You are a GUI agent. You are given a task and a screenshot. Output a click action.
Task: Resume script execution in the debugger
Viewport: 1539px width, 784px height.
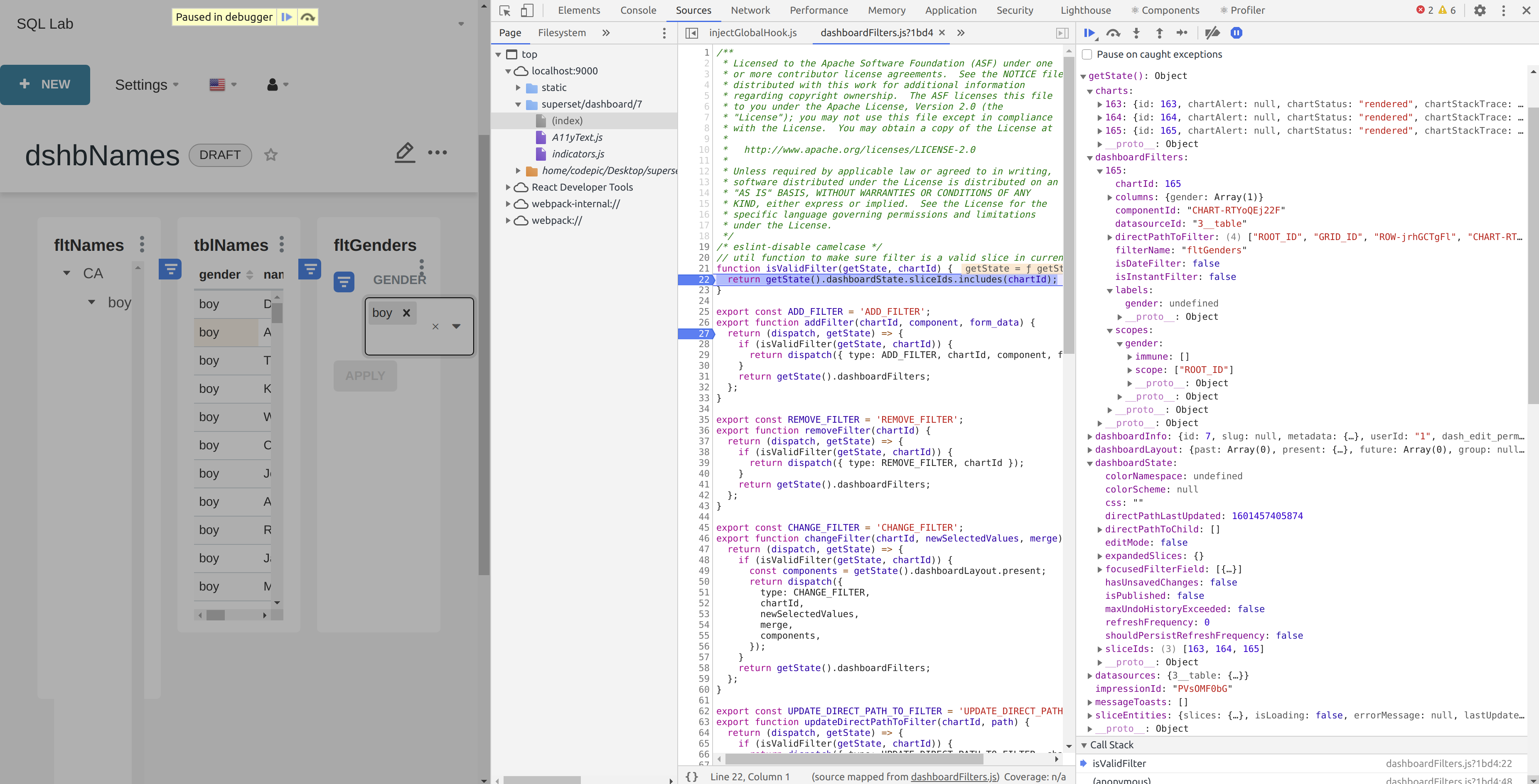(1089, 34)
